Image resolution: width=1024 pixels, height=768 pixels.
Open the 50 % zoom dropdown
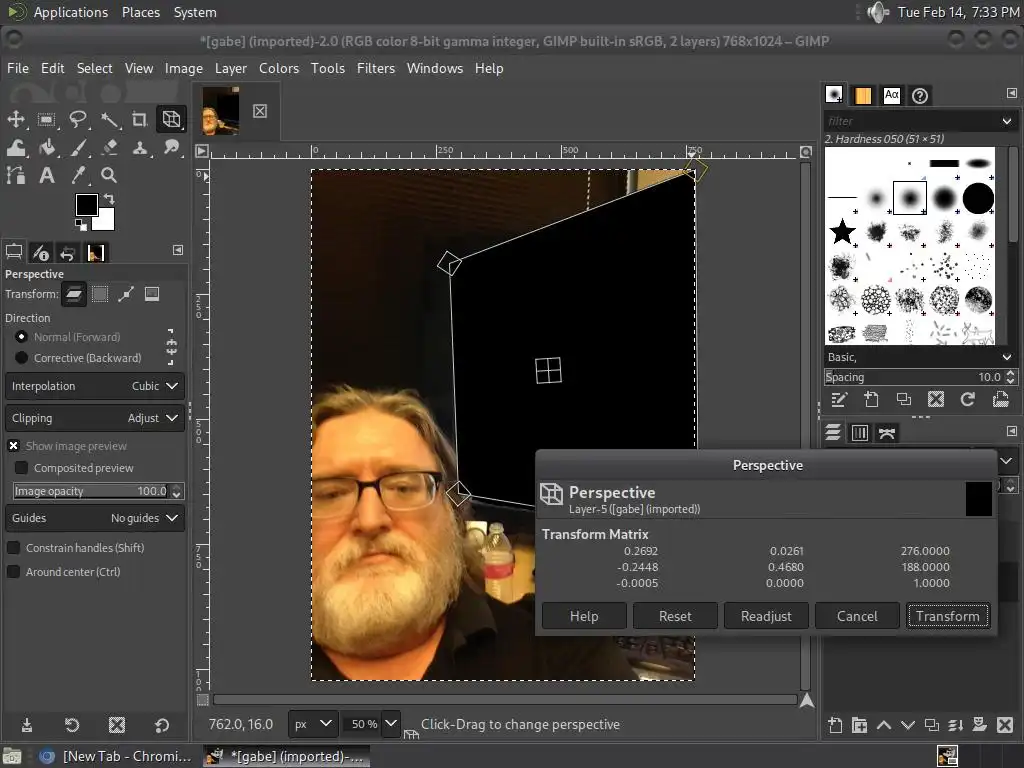(x=391, y=724)
